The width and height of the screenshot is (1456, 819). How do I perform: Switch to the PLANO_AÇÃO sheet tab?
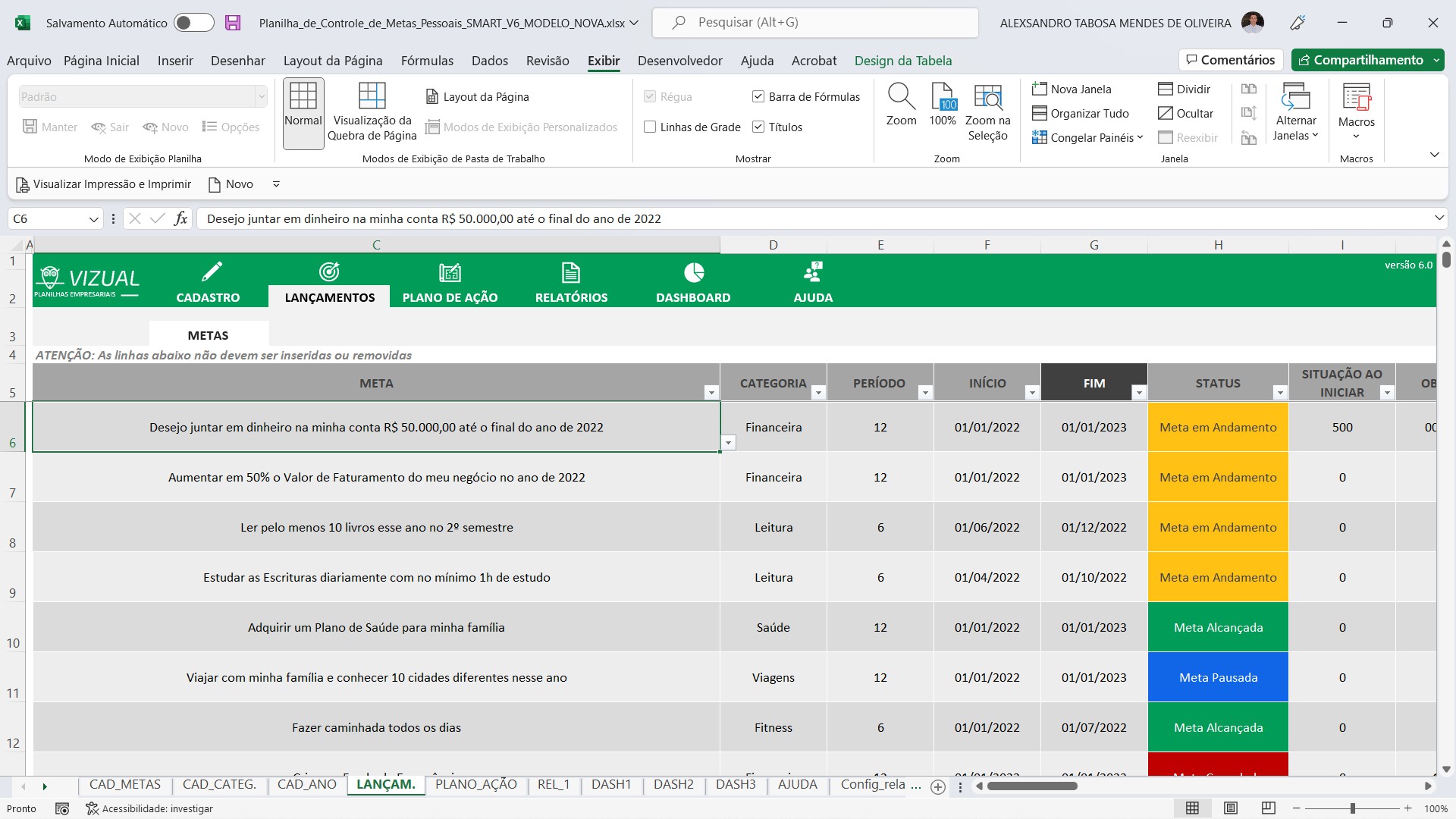click(x=475, y=785)
